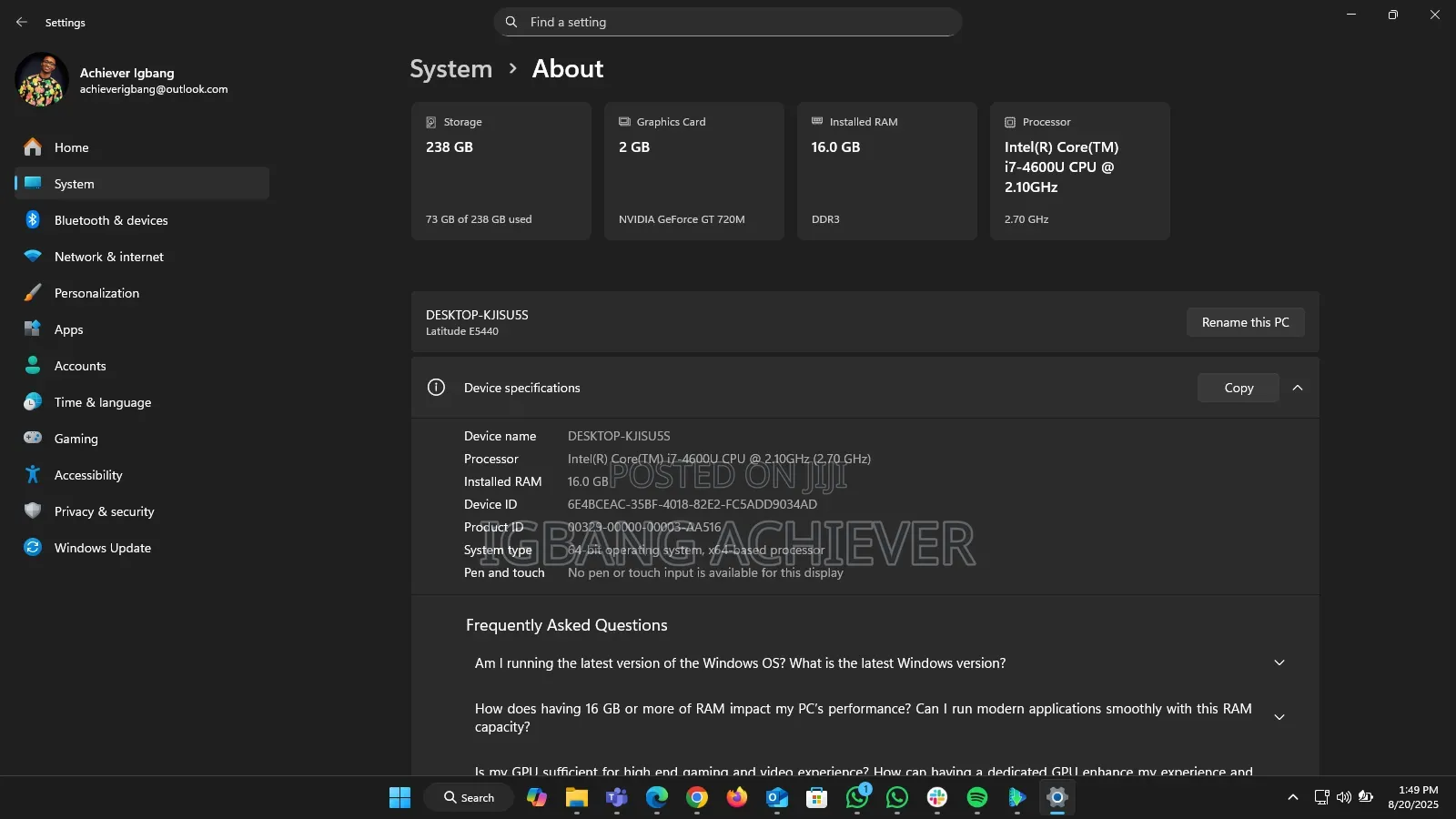This screenshot has height=819, width=1456.
Task: Collapse the Device specifications section
Action: pyautogui.click(x=1298, y=388)
